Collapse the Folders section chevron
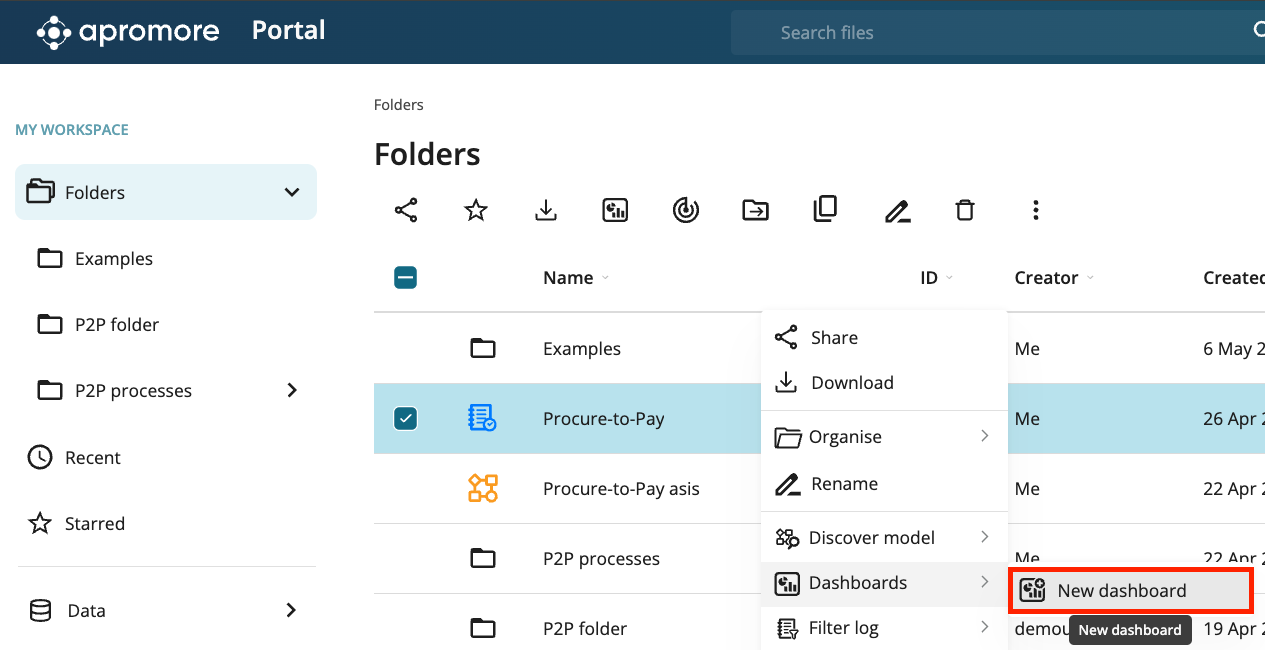The image size is (1265, 650). point(292,192)
